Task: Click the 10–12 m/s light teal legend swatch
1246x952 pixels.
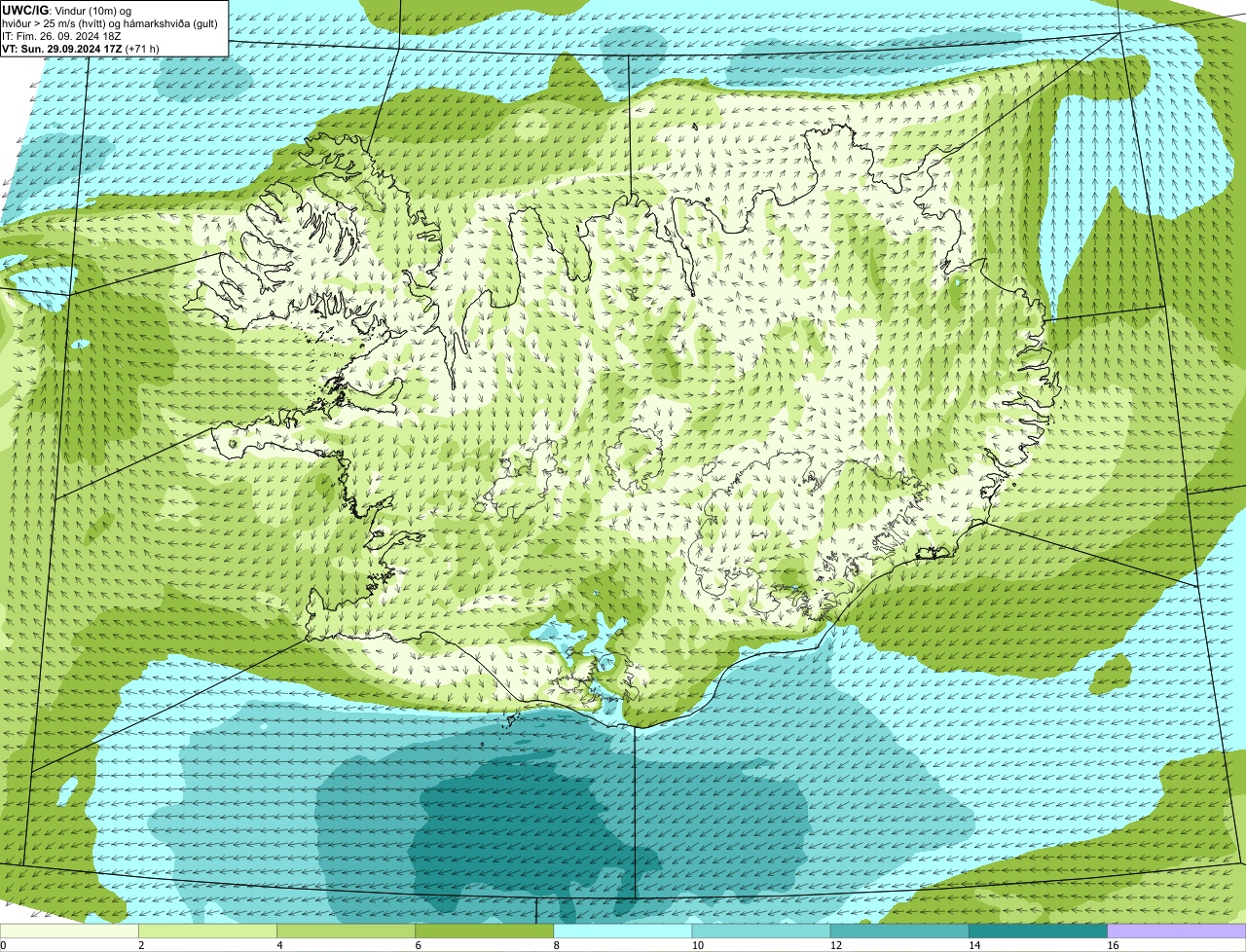Action: pos(761,932)
